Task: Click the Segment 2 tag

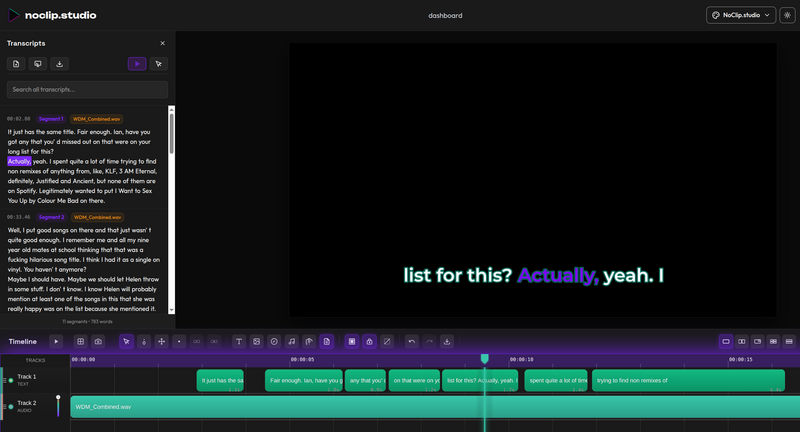Action: [x=52, y=217]
